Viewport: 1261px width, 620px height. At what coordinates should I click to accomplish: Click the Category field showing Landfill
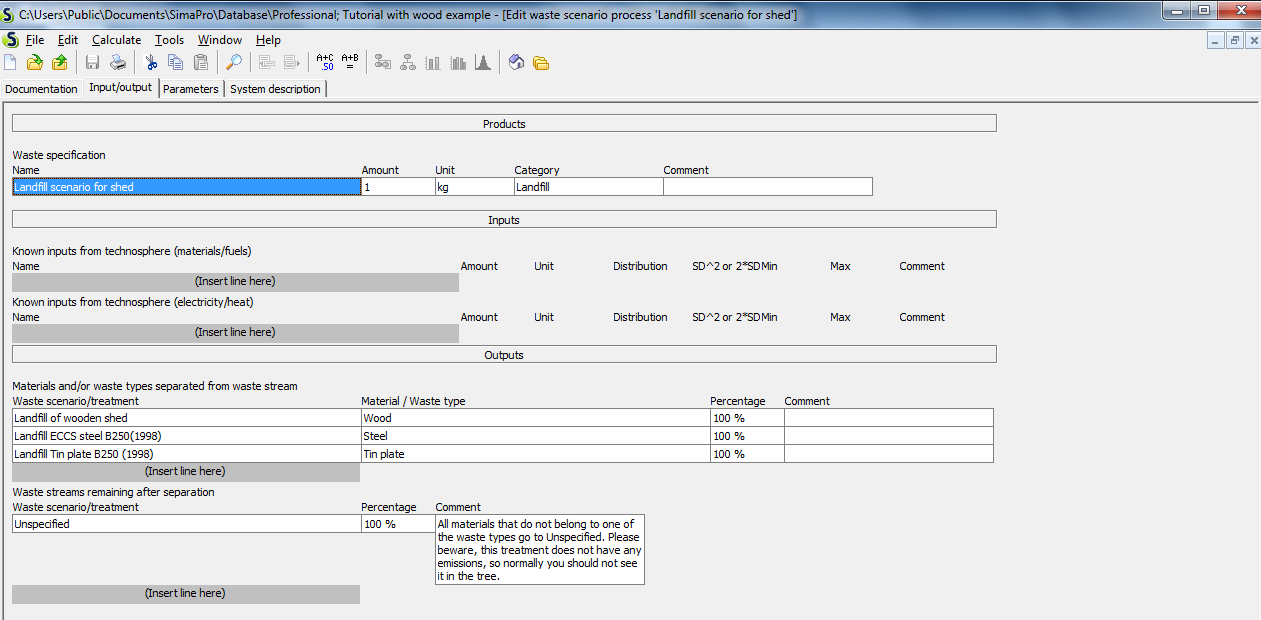pyautogui.click(x=588, y=187)
